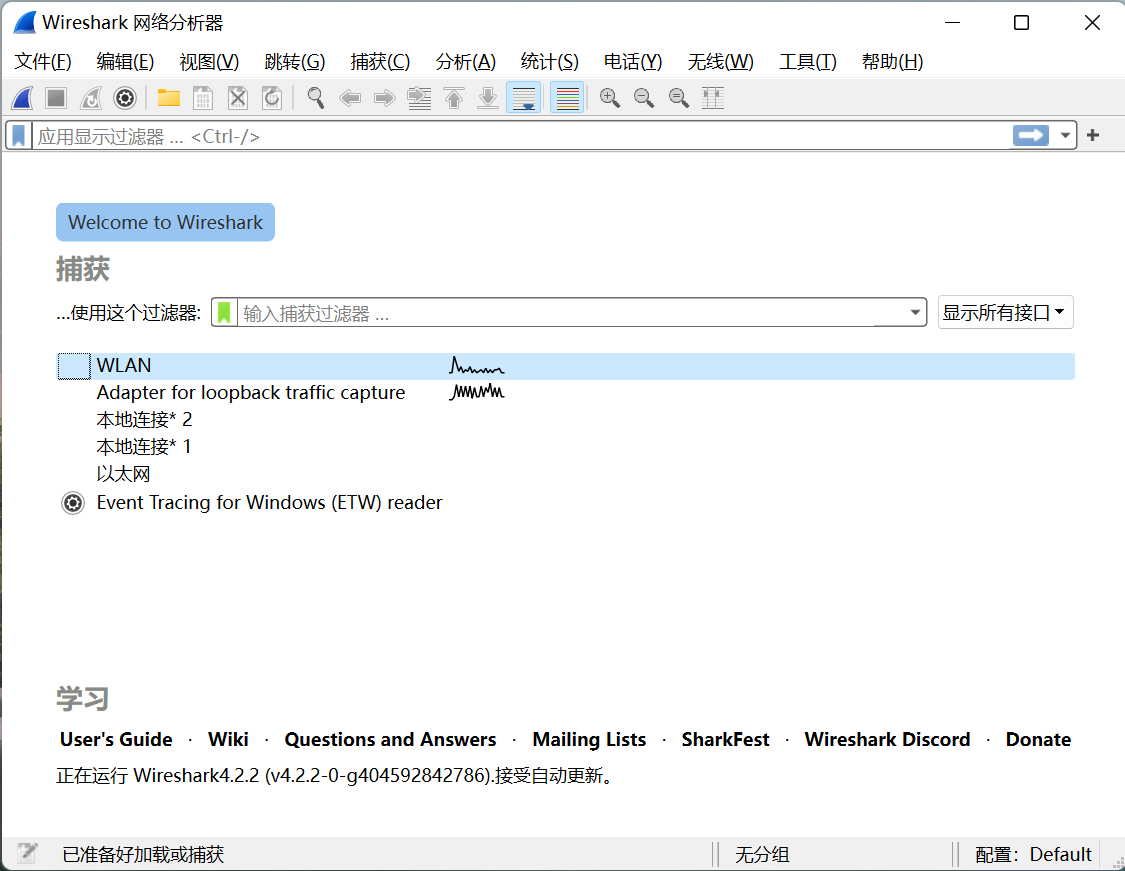Open 电话(Y) menu
This screenshot has height=871, width=1125.
coord(633,62)
